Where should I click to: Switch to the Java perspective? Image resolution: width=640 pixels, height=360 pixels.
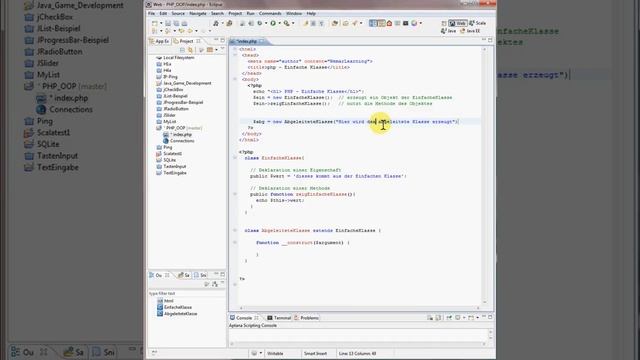(x=448, y=31)
